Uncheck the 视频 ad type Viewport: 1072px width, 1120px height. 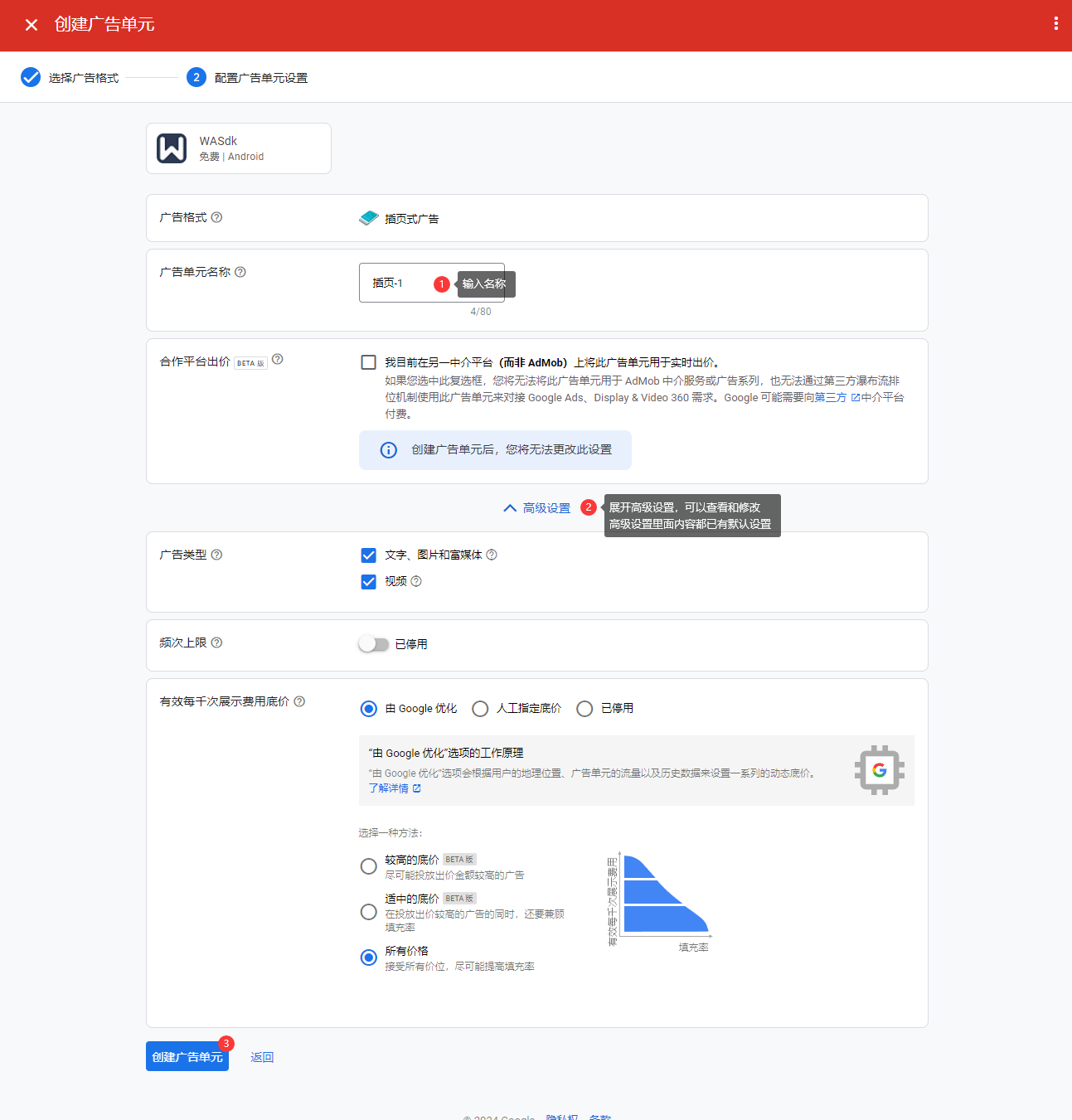pyautogui.click(x=369, y=582)
